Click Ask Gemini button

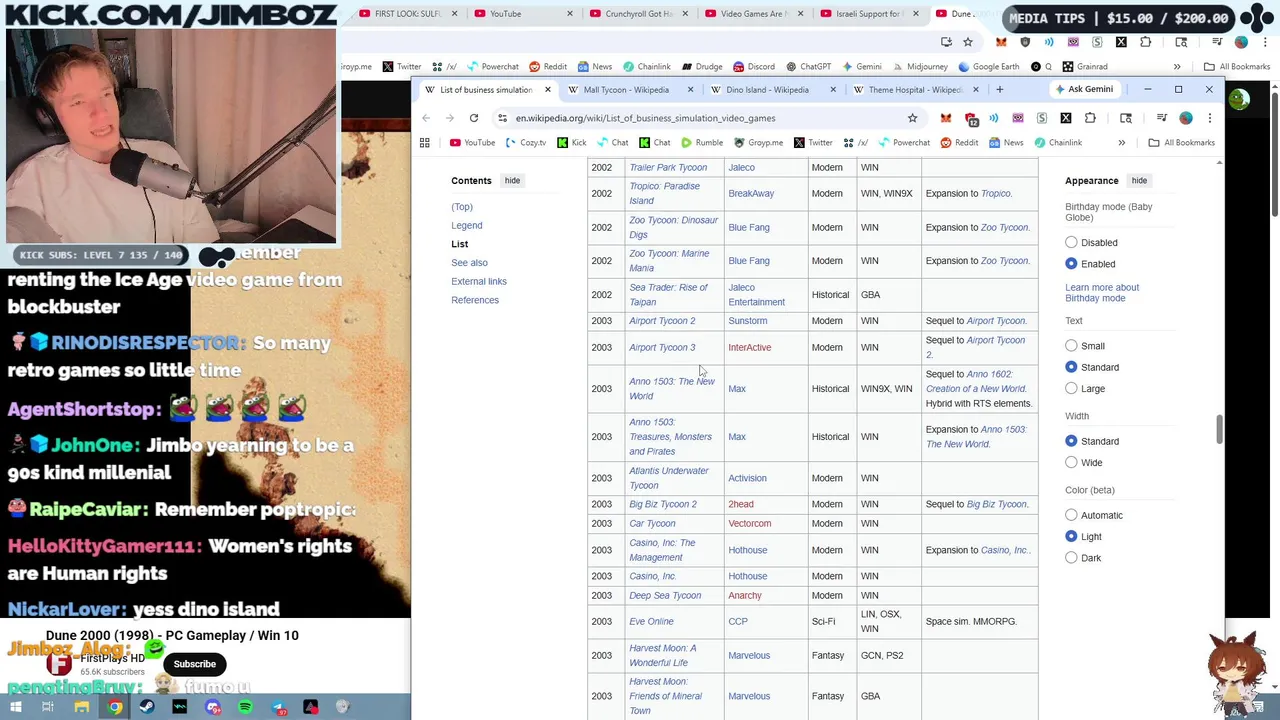point(1083,90)
